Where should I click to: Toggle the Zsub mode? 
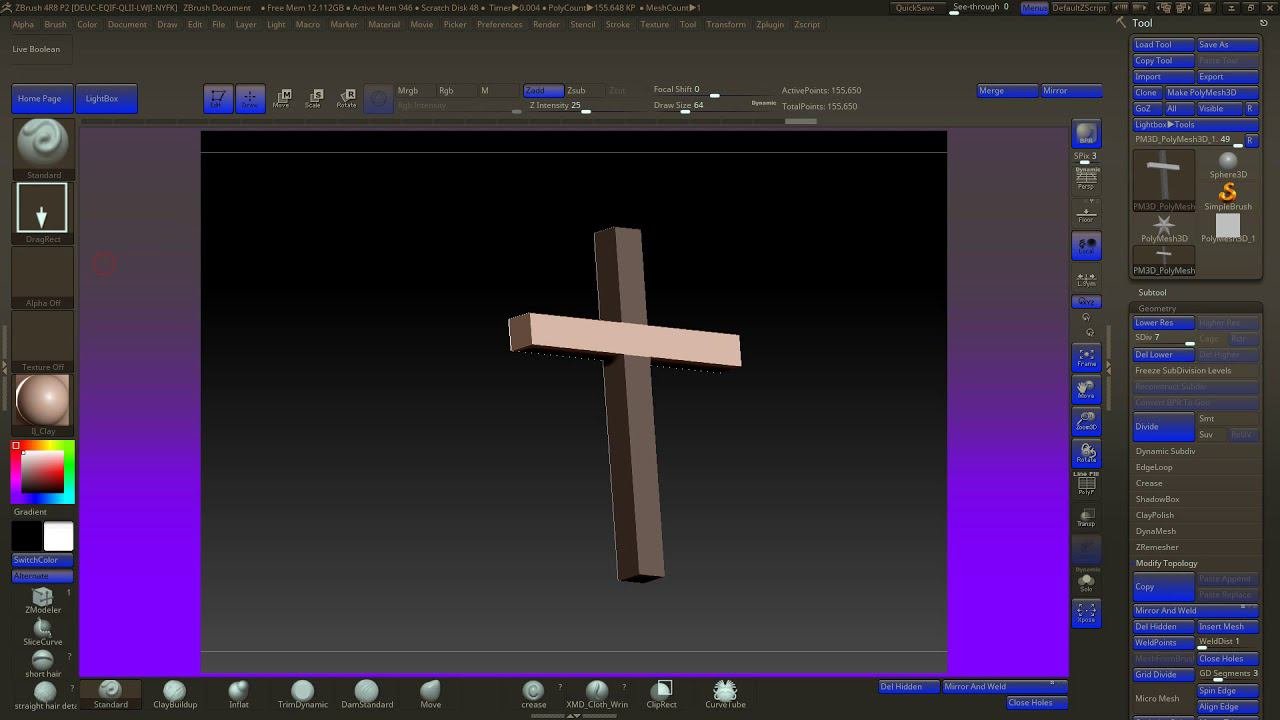point(577,90)
